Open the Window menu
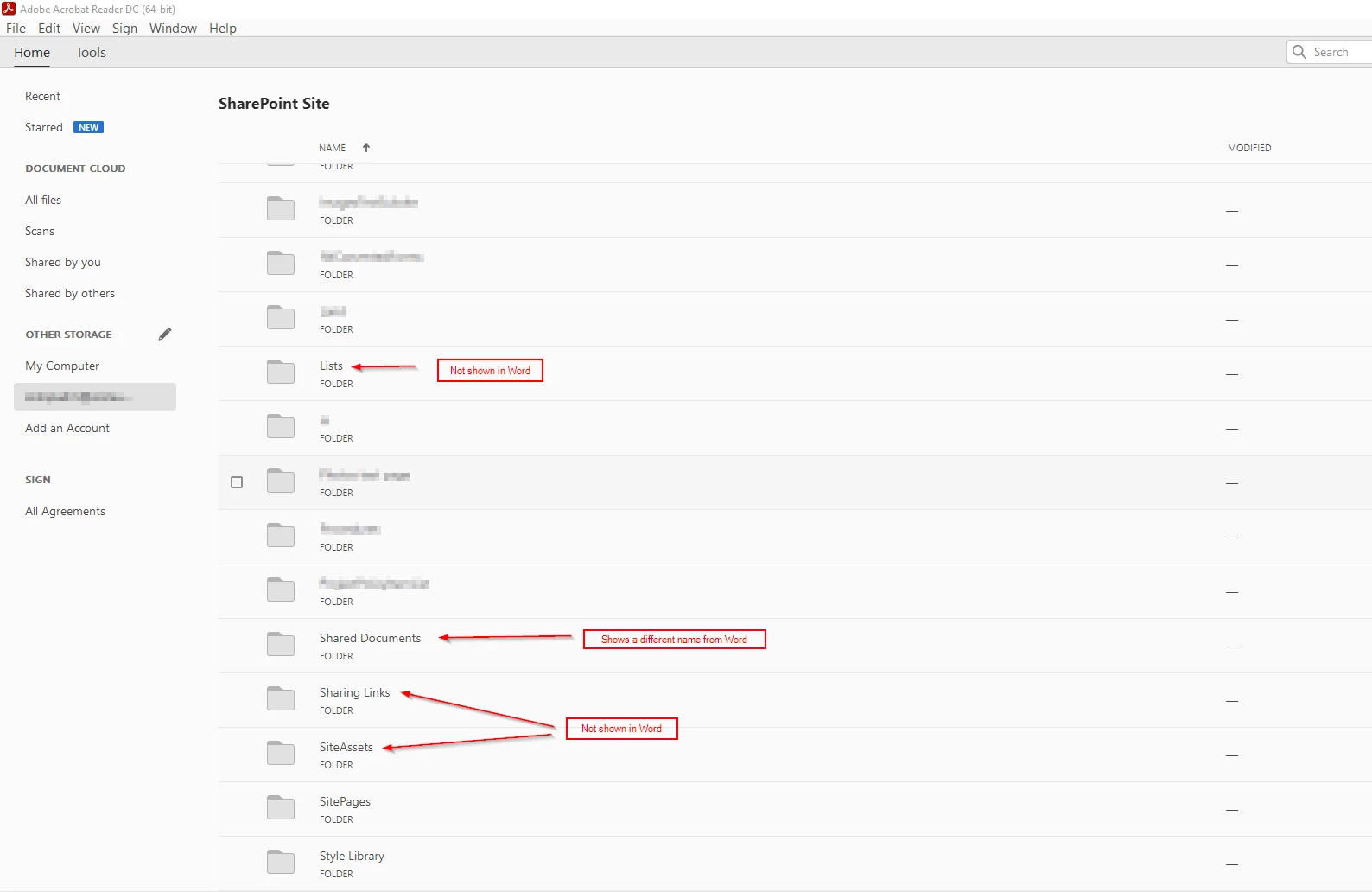Image resolution: width=1372 pixels, height=892 pixels. click(173, 28)
